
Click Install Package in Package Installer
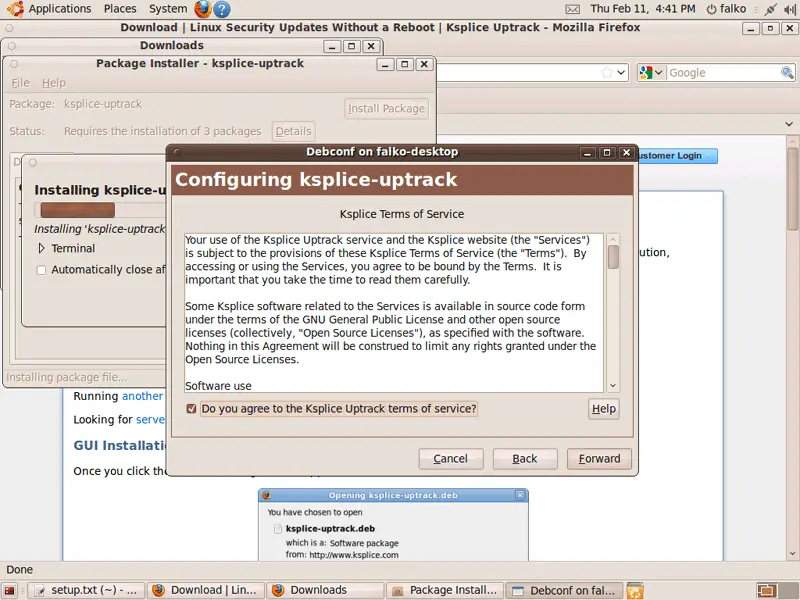pyautogui.click(x=386, y=109)
